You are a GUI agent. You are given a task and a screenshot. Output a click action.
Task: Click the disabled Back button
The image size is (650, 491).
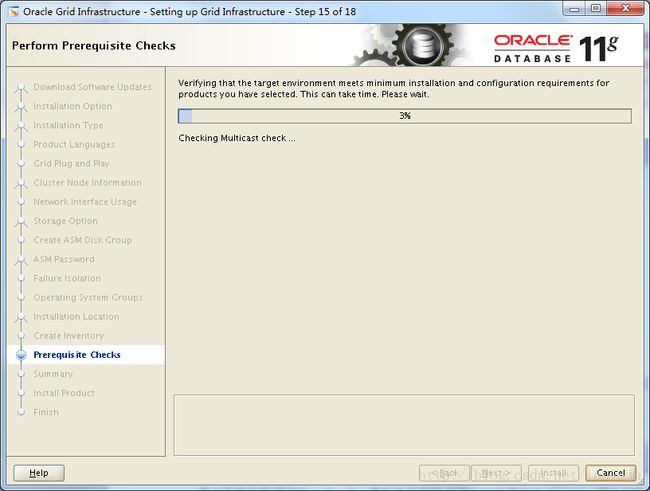coord(444,473)
